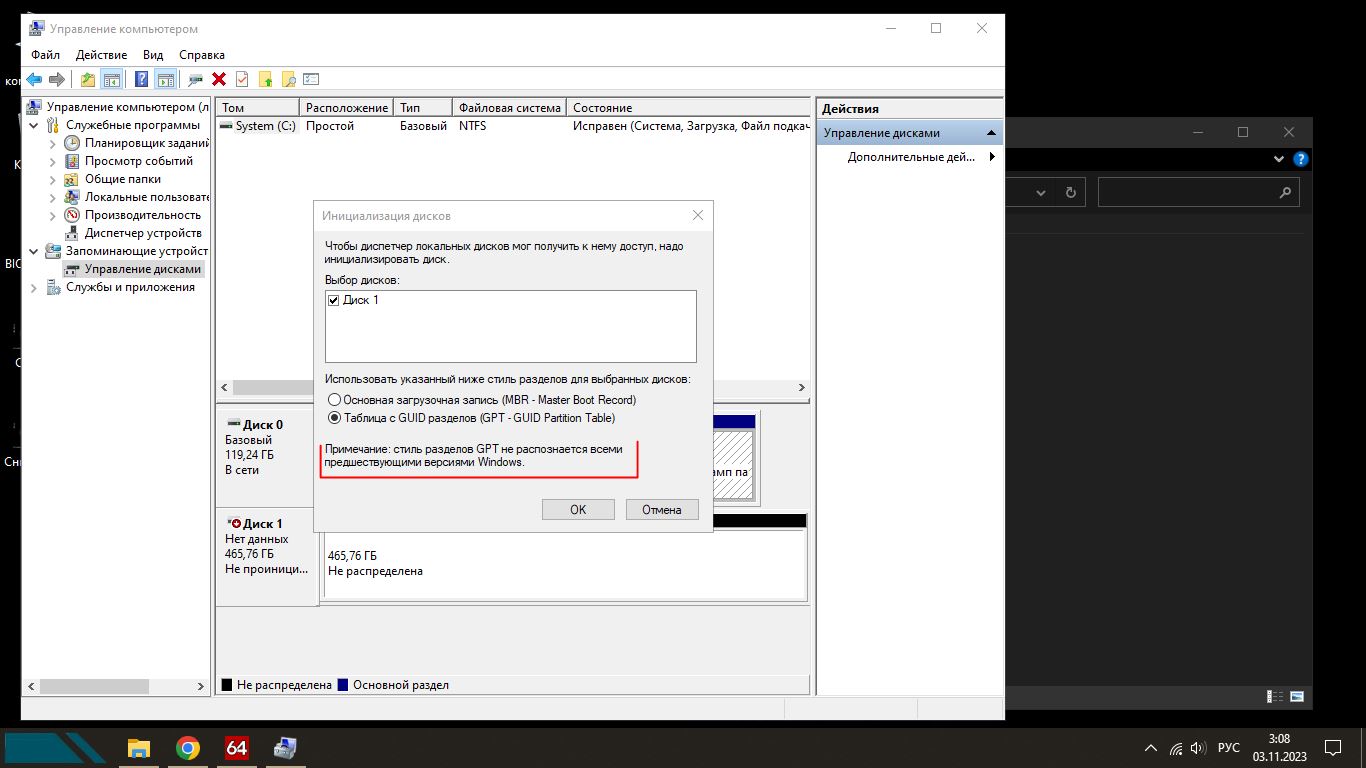Select Управление дисками in the tree
This screenshot has height=768, width=1366.
pyautogui.click(x=143, y=269)
